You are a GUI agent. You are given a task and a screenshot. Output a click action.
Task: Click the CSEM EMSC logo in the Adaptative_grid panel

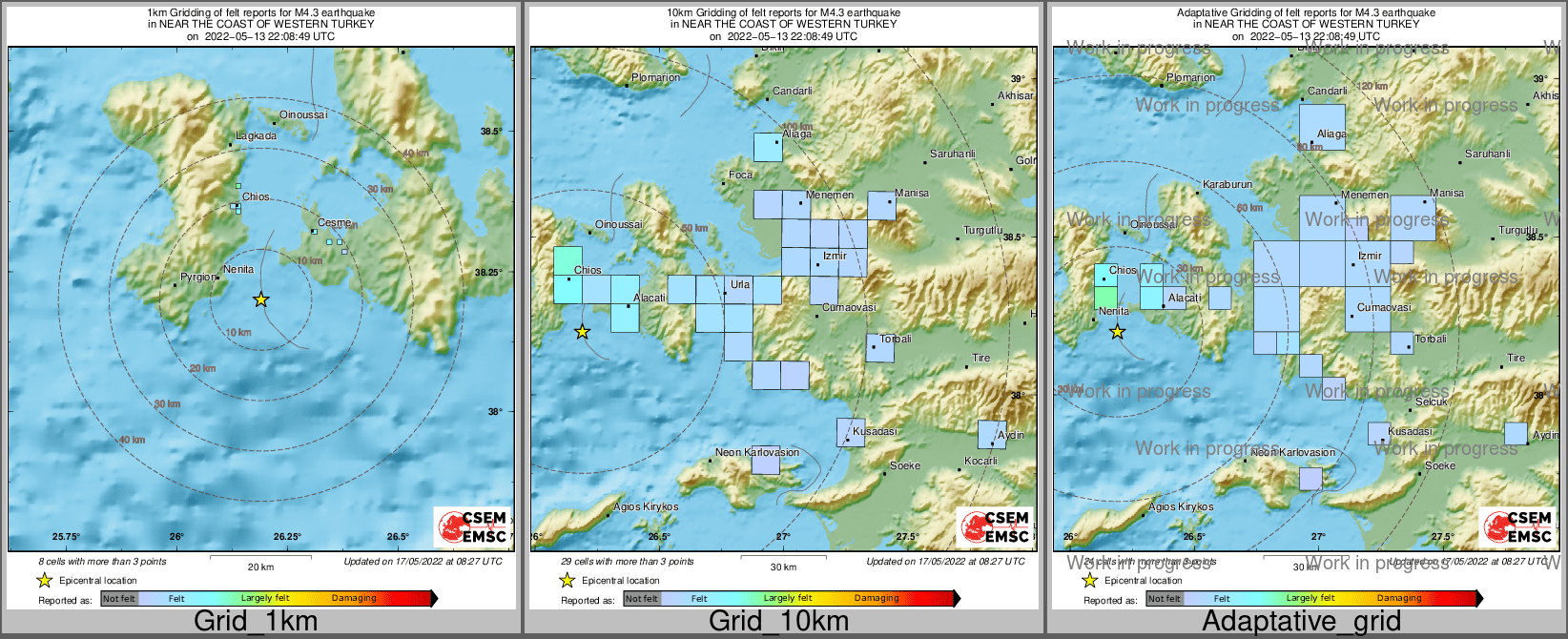pyautogui.click(x=1517, y=526)
